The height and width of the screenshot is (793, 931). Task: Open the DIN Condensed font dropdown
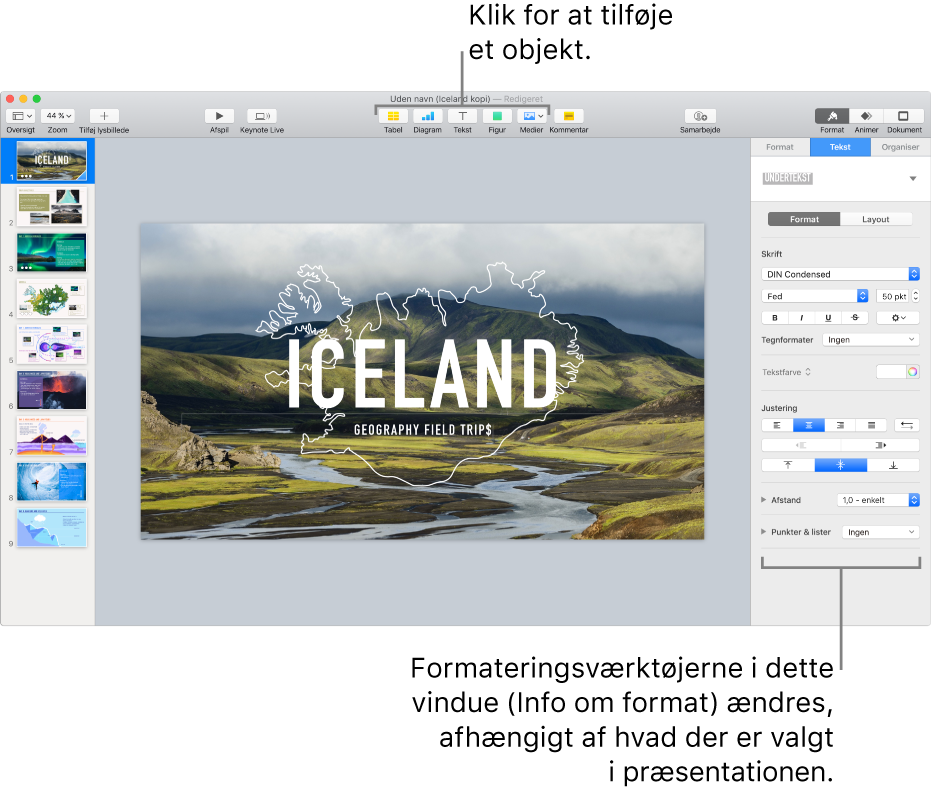pos(840,274)
